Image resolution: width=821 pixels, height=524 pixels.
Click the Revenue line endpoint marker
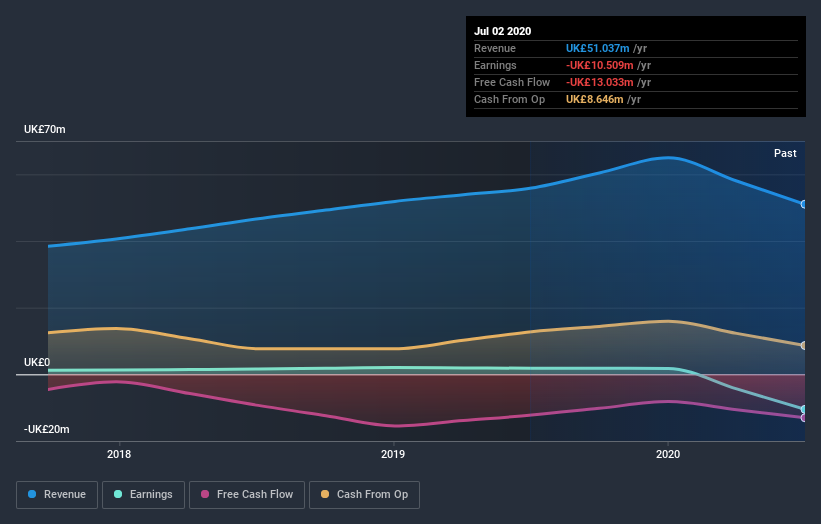pyautogui.click(x=803, y=204)
